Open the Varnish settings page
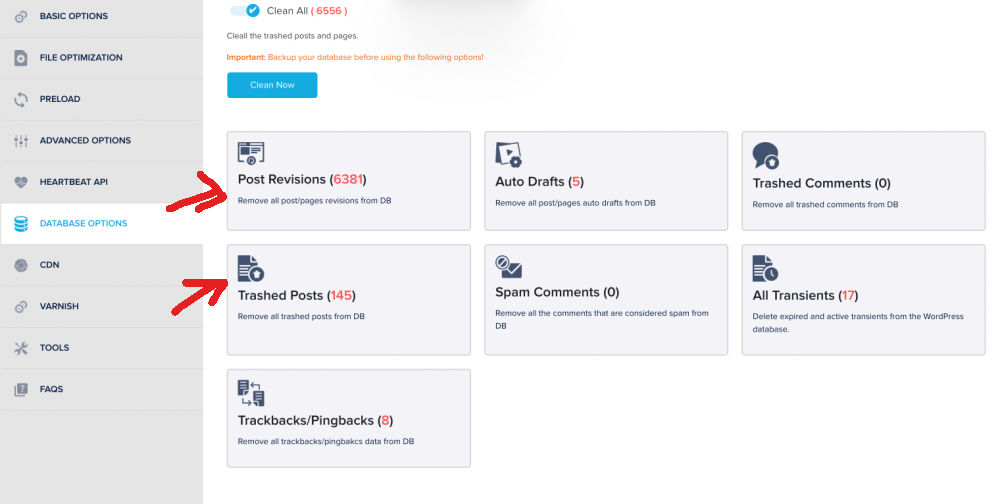The height and width of the screenshot is (504, 1000). click(x=101, y=307)
